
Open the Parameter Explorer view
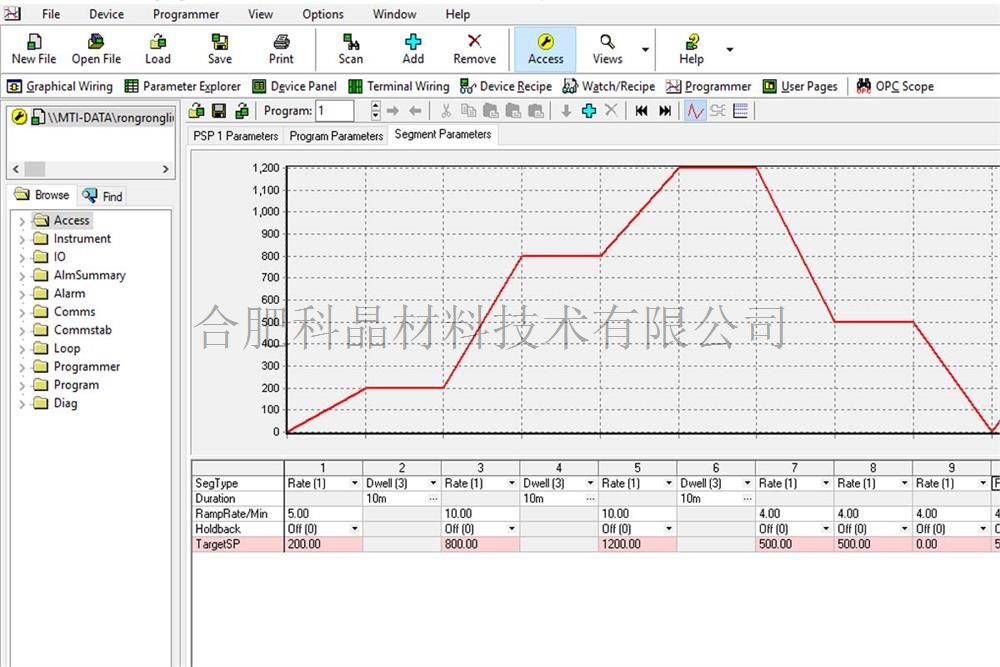tap(183, 86)
